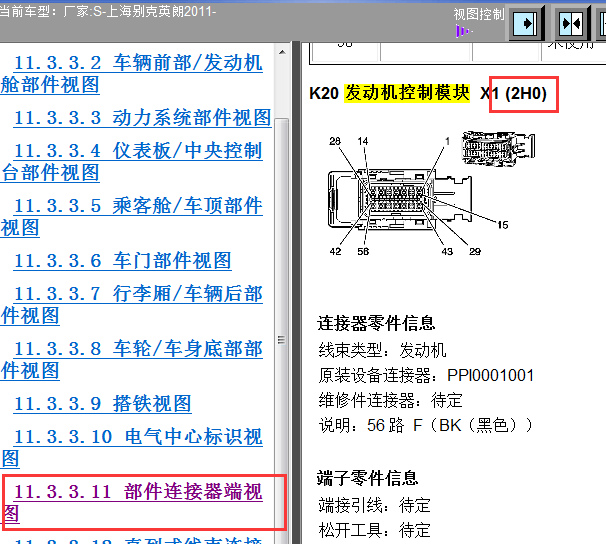Open 11.3.3.7 行李厢/车辆后部件视图 link
The width and height of the screenshot is (606, 544).
(x=132, y=304)
